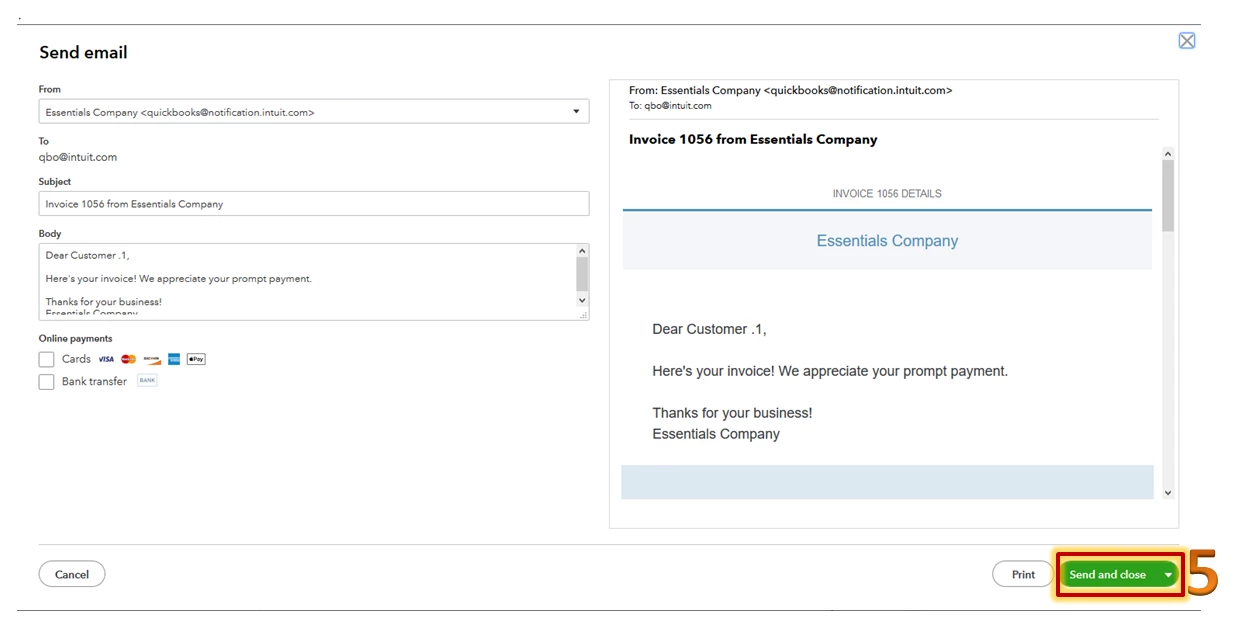The image size is (1248, 634).
Task: Click the Send email dialog title
Action: tap(83, 53)
